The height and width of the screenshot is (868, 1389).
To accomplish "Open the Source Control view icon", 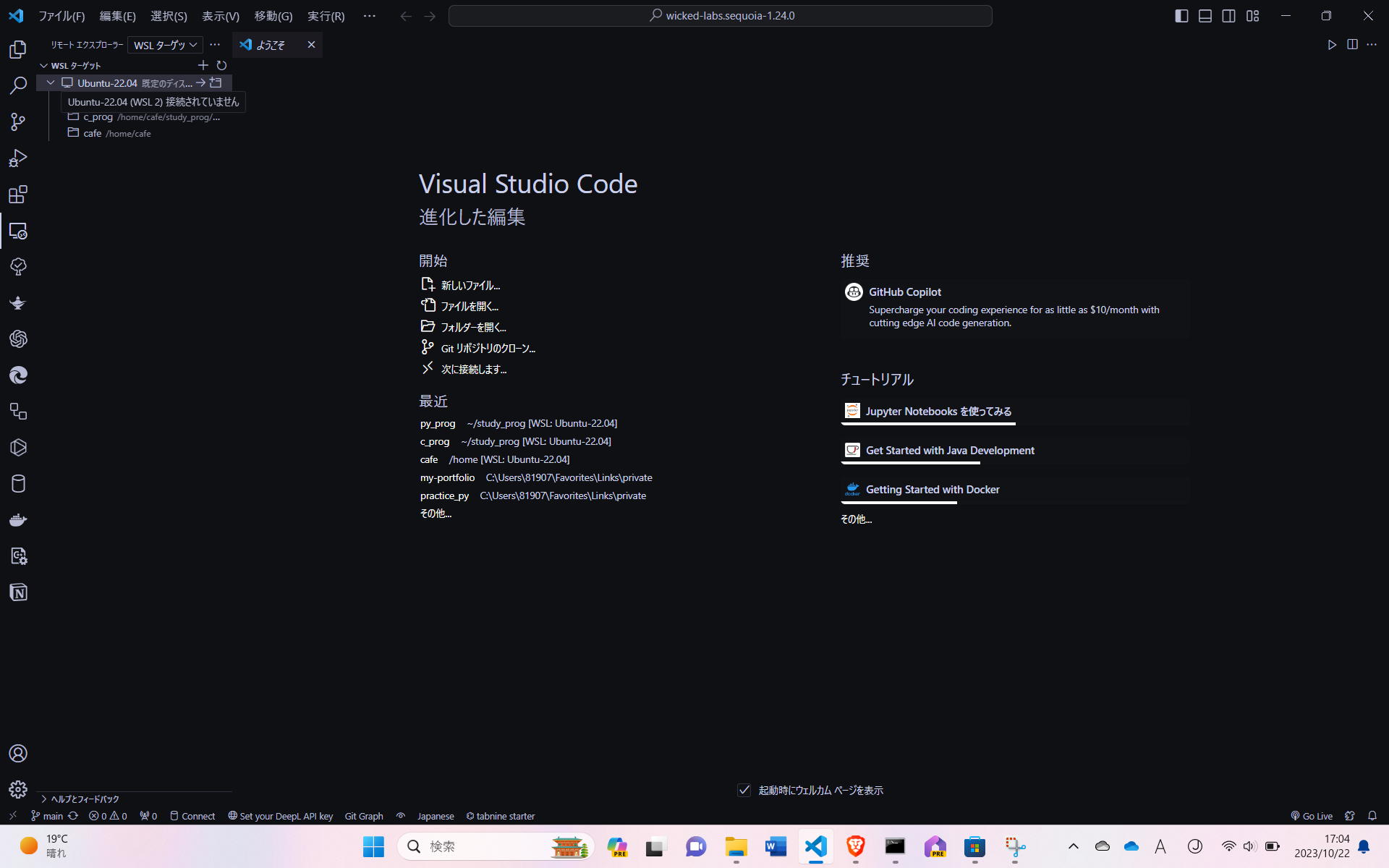I will point(18,122).
